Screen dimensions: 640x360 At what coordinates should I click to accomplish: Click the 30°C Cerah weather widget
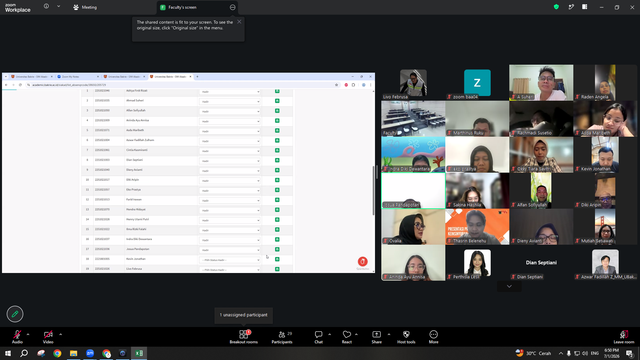(533, 353)
